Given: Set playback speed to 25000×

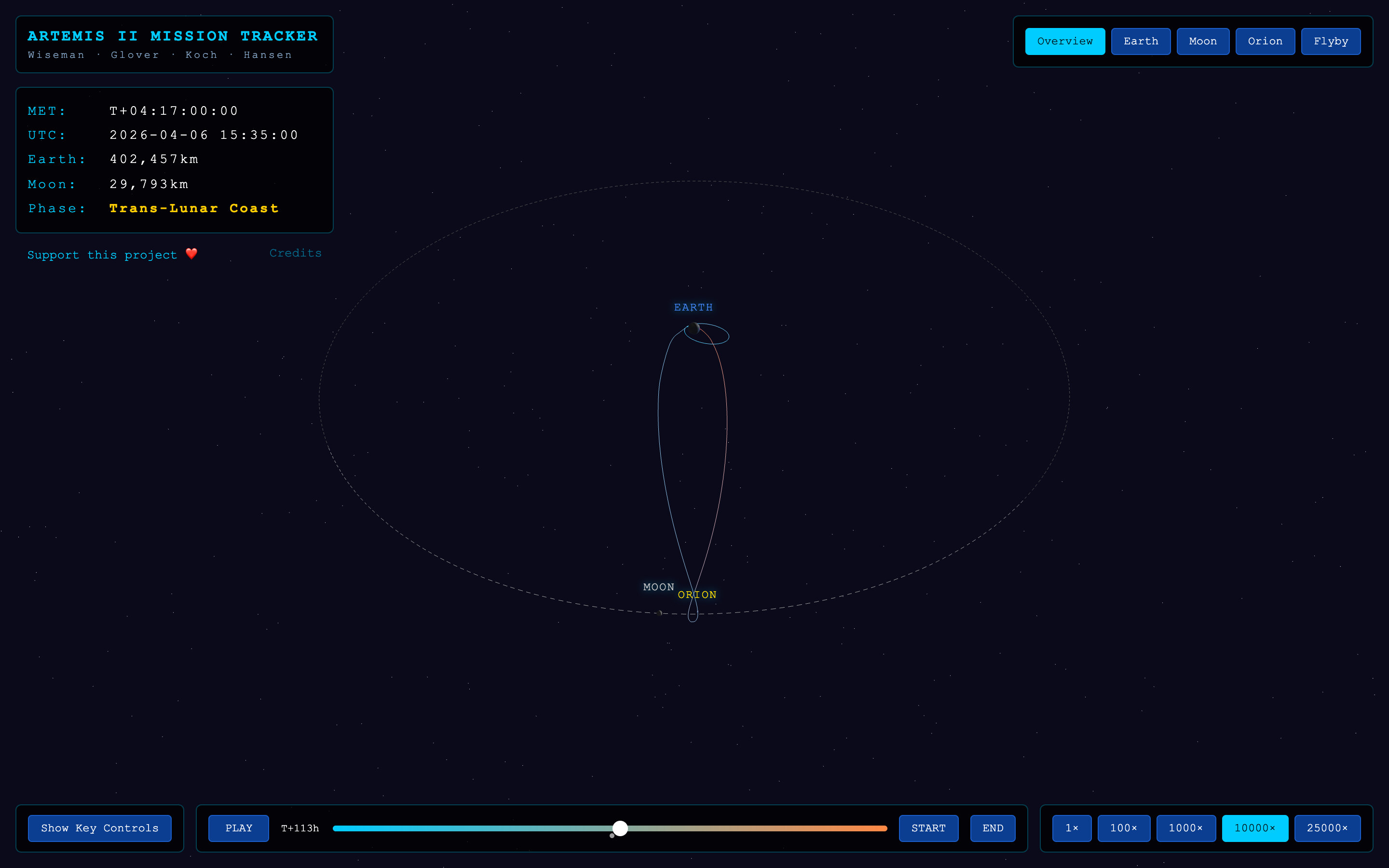Looking at the screenshot, I should click(1327, 828).
